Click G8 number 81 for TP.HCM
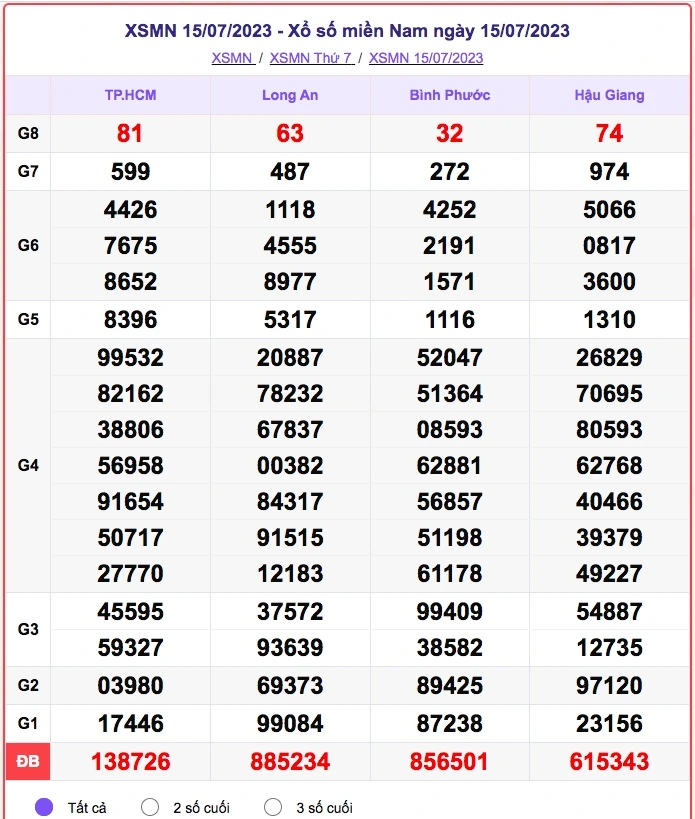 [130, 133]
